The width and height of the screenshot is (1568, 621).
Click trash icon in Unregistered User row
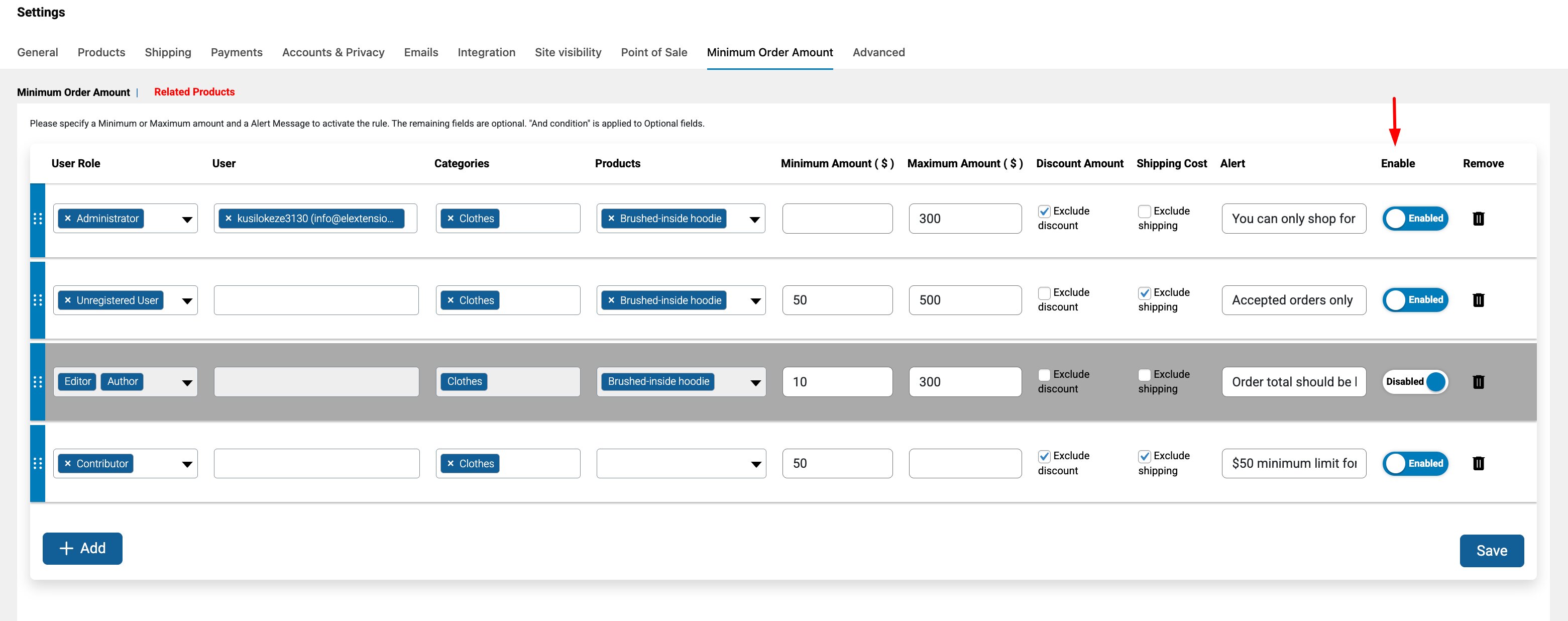pyautogui.click(x=1478, y=300)
